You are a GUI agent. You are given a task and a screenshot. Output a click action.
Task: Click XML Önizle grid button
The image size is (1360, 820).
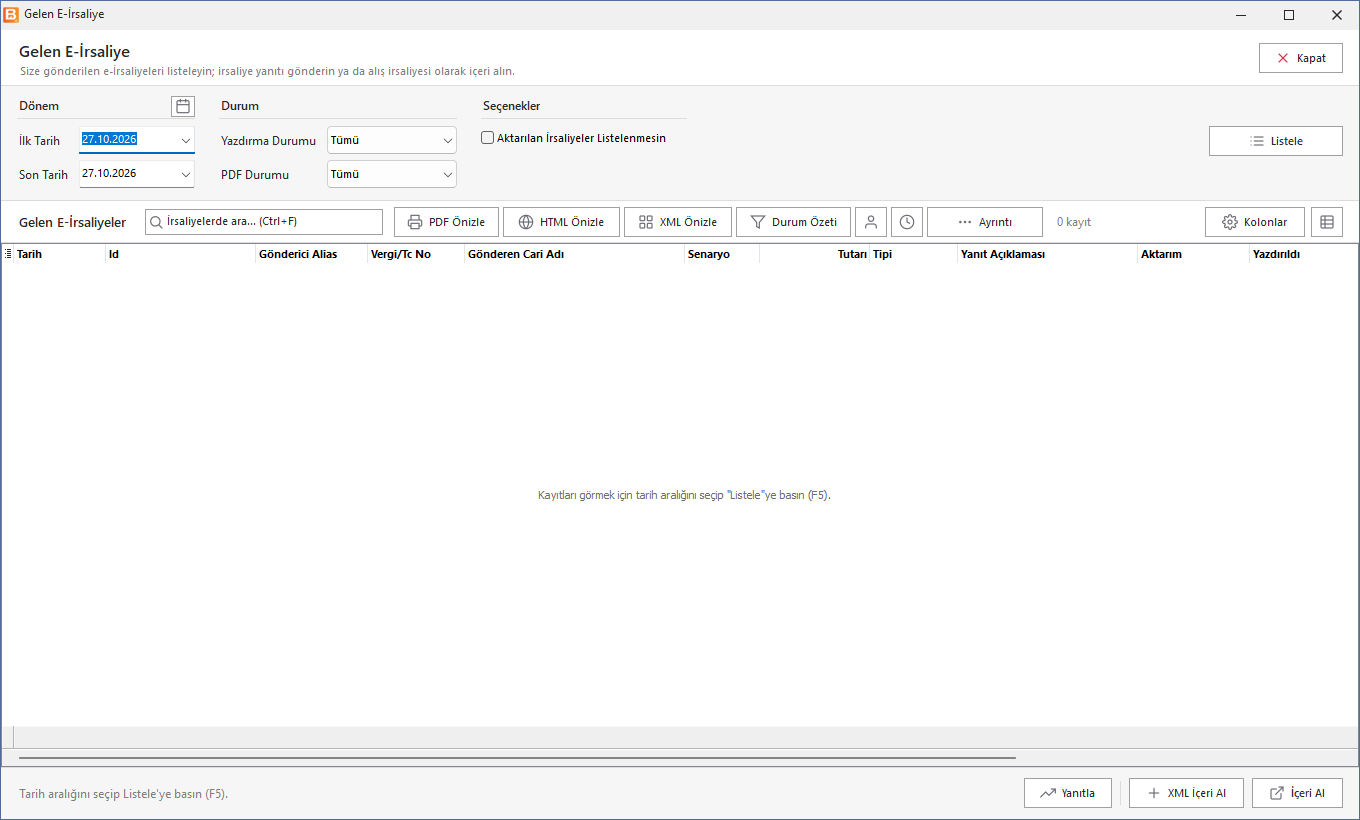point(678,222)
